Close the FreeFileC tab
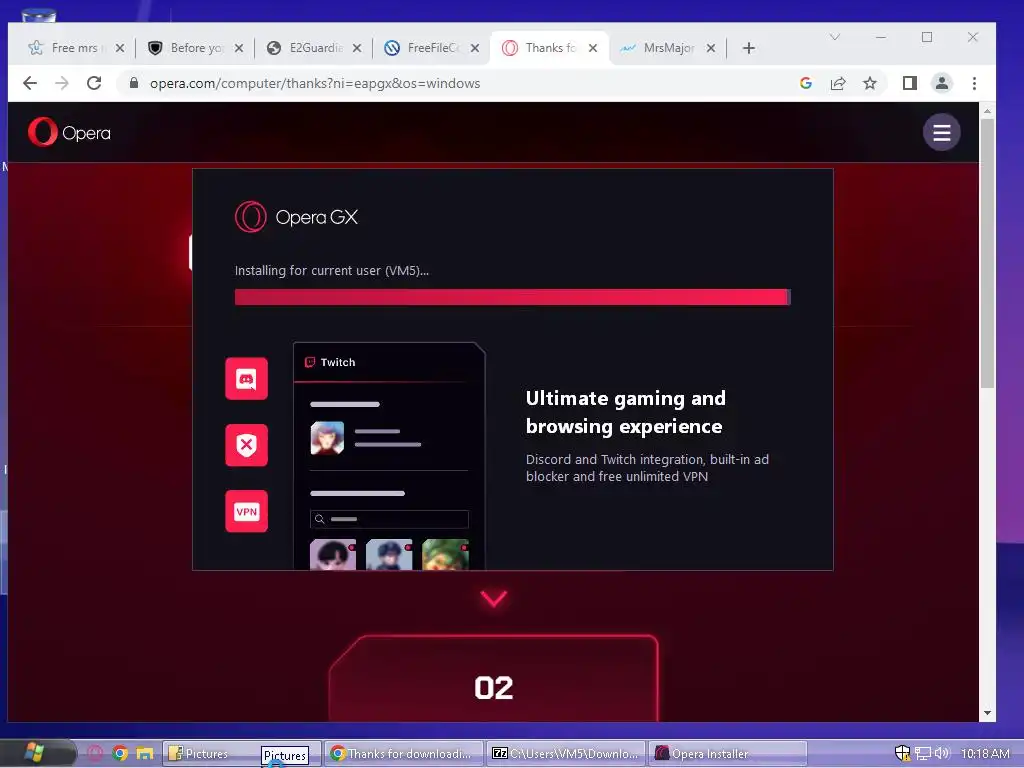This screenshot has height=768, width=1024. click(x=475, y=48)
